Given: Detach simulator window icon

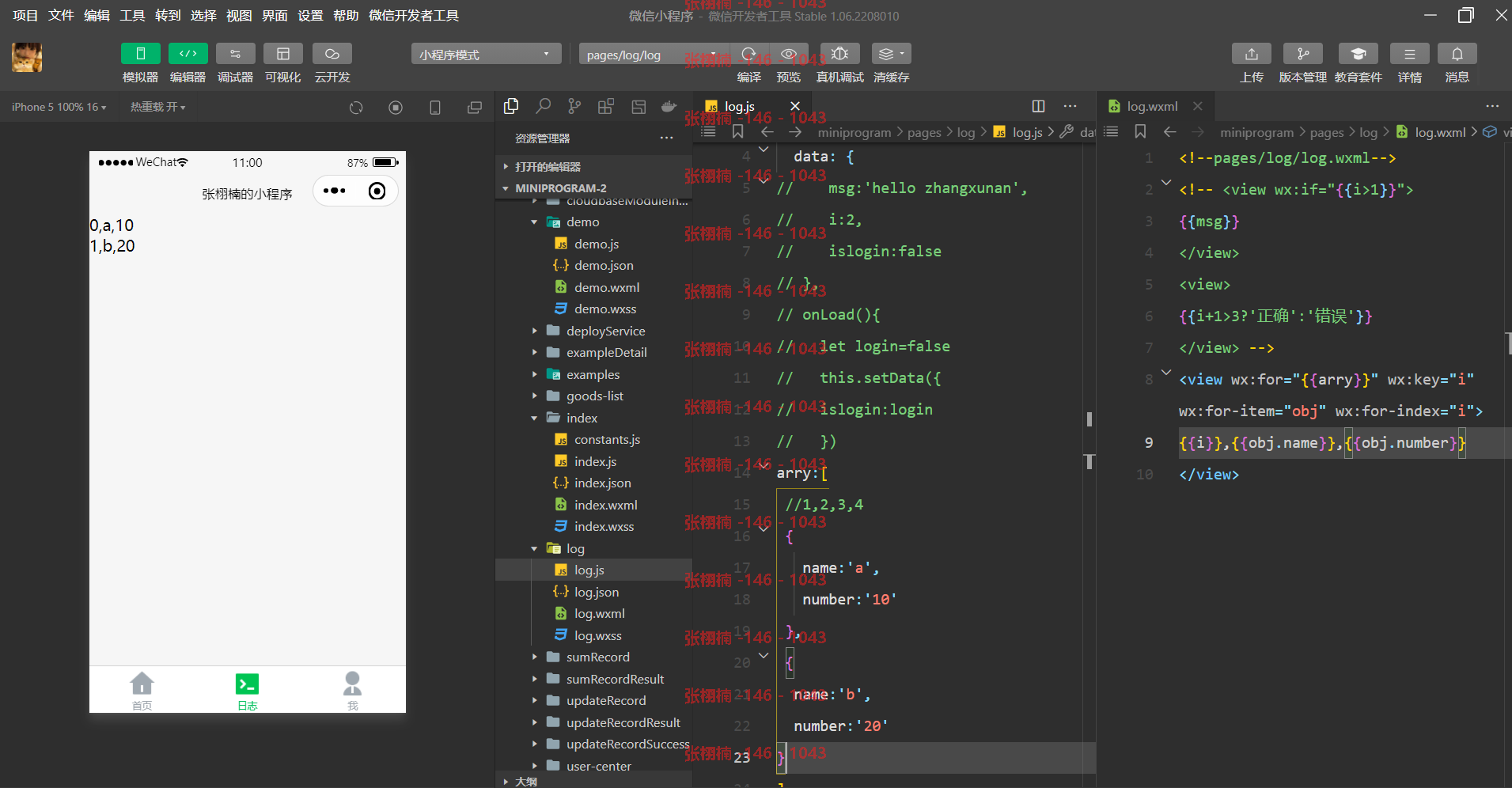Looking at the screenshot, I should [x=475, y=107].
